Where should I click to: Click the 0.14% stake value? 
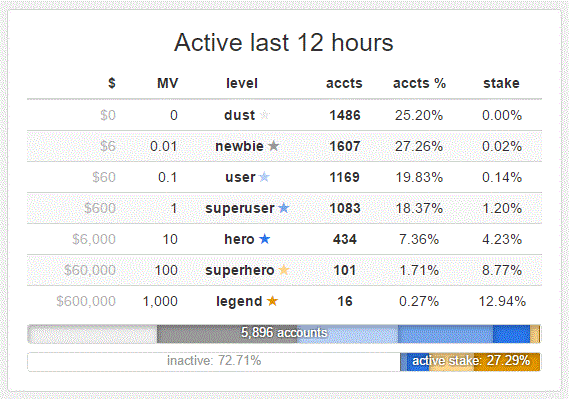502,177
